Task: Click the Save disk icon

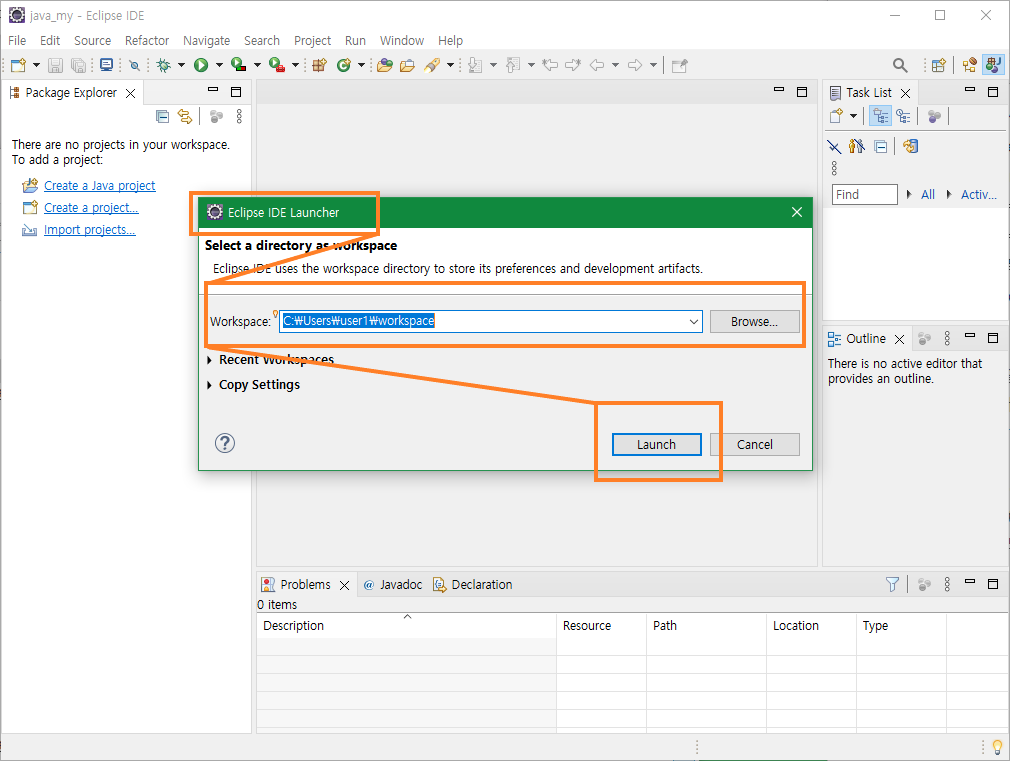Action: tap(55, 65)
